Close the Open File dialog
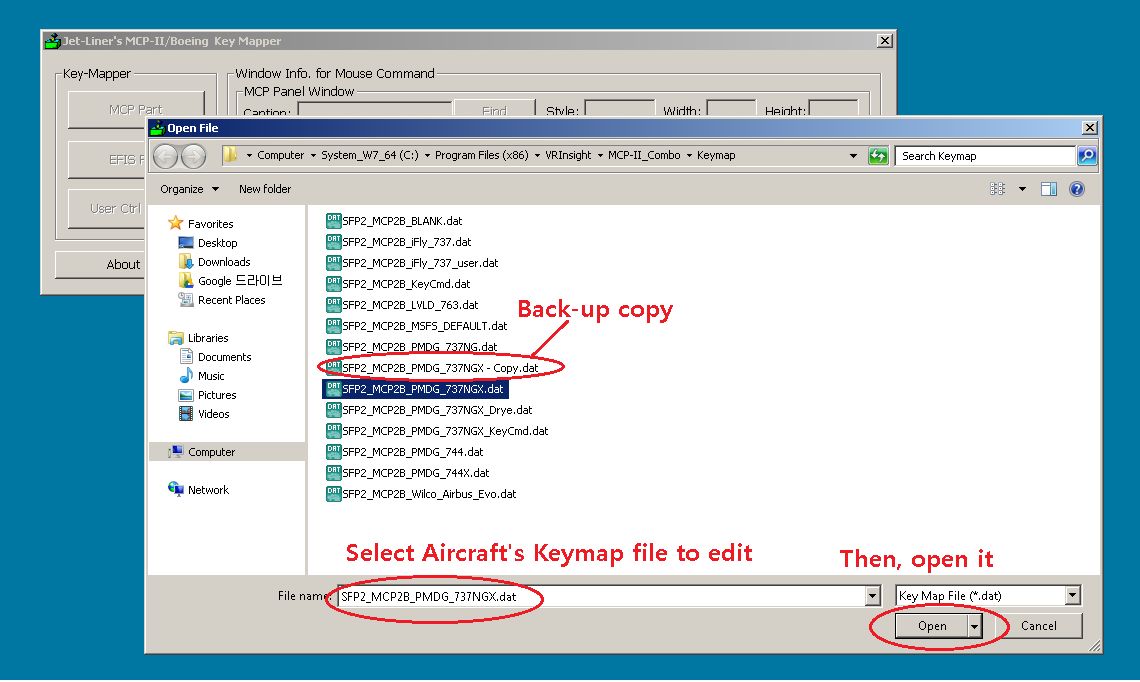The height and width of the screenshot is (682, 1140). pyautogui.click(x=1089, y=128)
